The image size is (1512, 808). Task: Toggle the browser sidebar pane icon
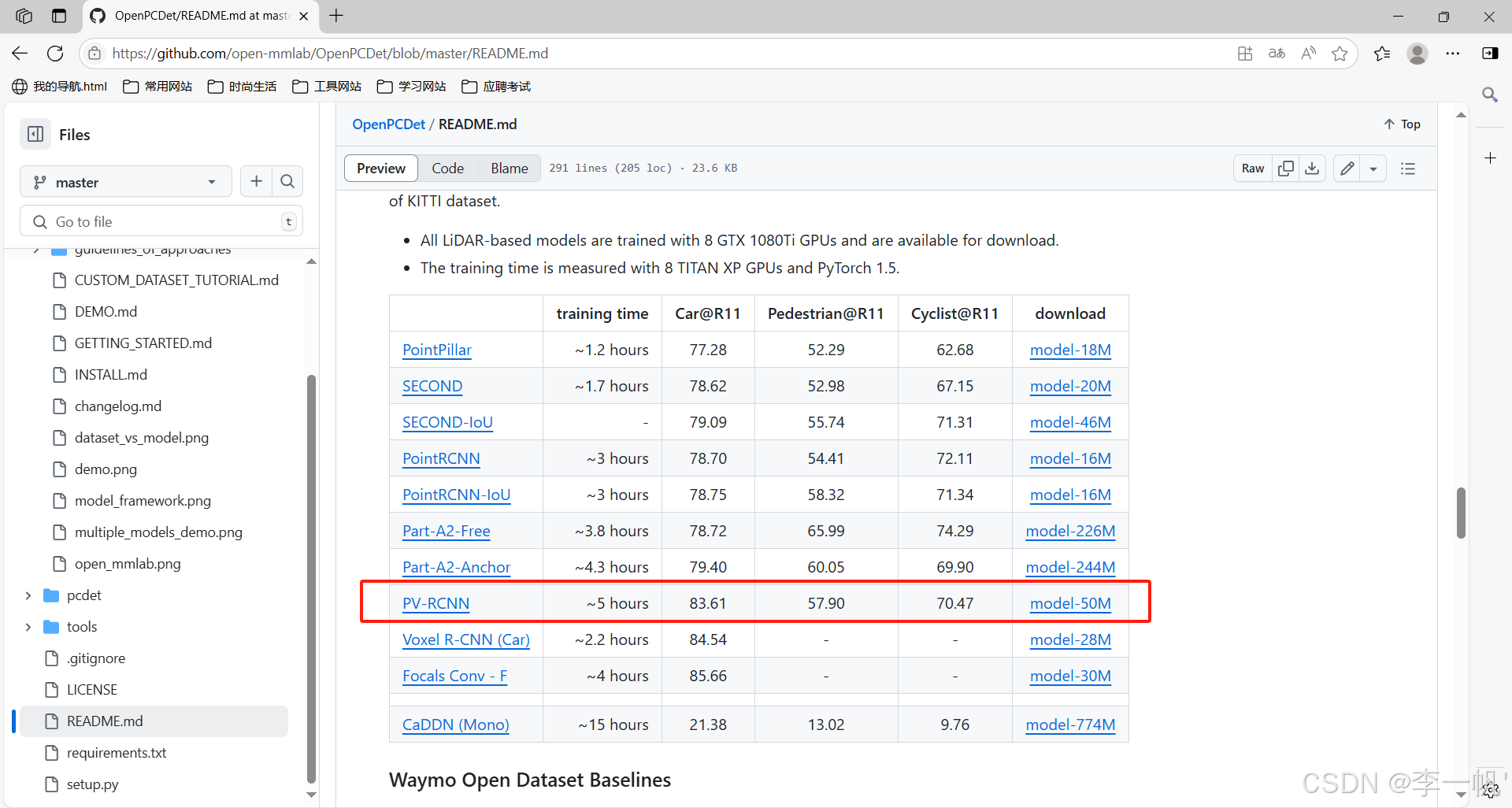point(1490,54)
